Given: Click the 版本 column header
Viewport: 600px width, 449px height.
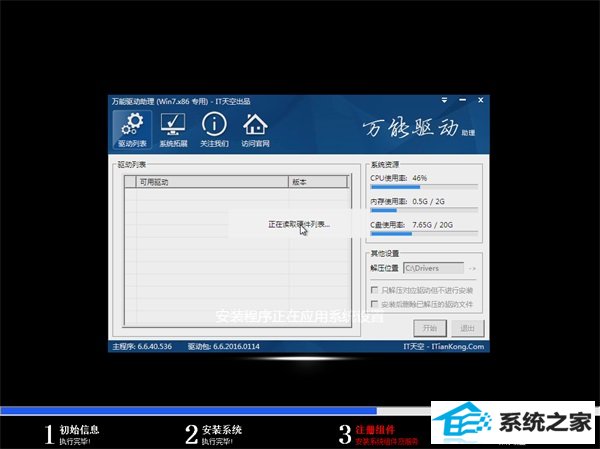Looking at the screenshot, I should 300,183.
